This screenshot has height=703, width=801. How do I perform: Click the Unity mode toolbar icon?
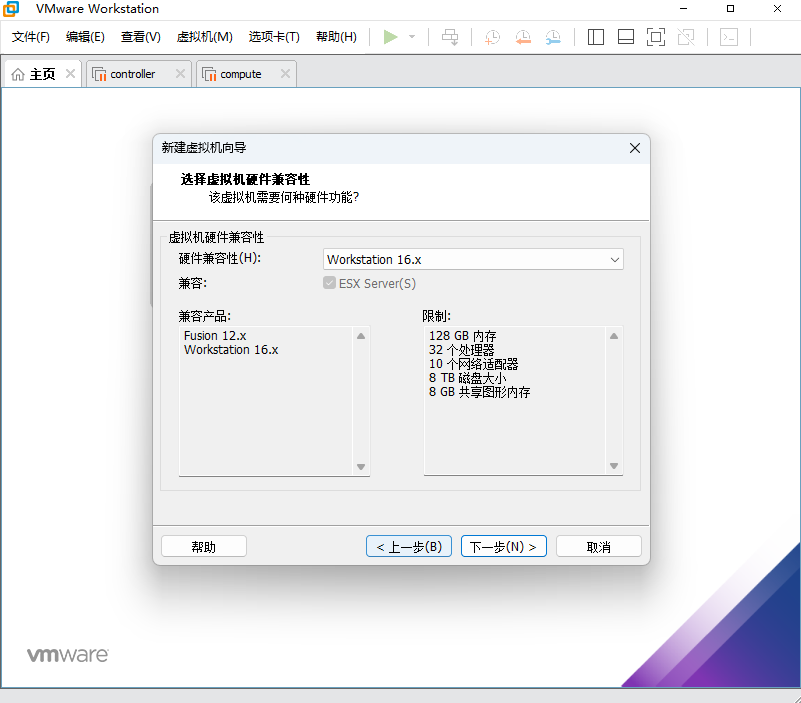[686, 37]
